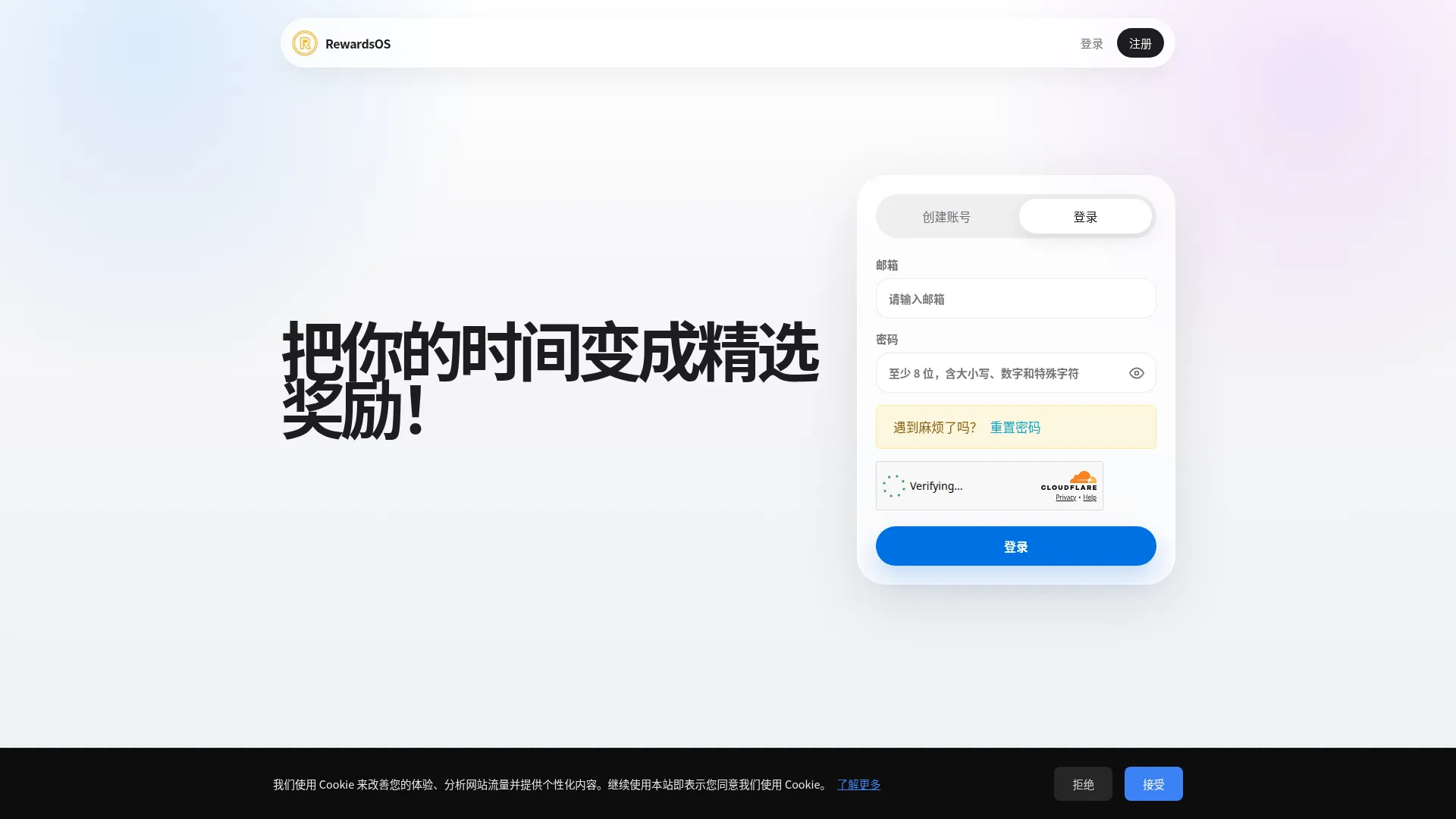Open 登录 link in top navigation bar

click(x=1091, y=44)
